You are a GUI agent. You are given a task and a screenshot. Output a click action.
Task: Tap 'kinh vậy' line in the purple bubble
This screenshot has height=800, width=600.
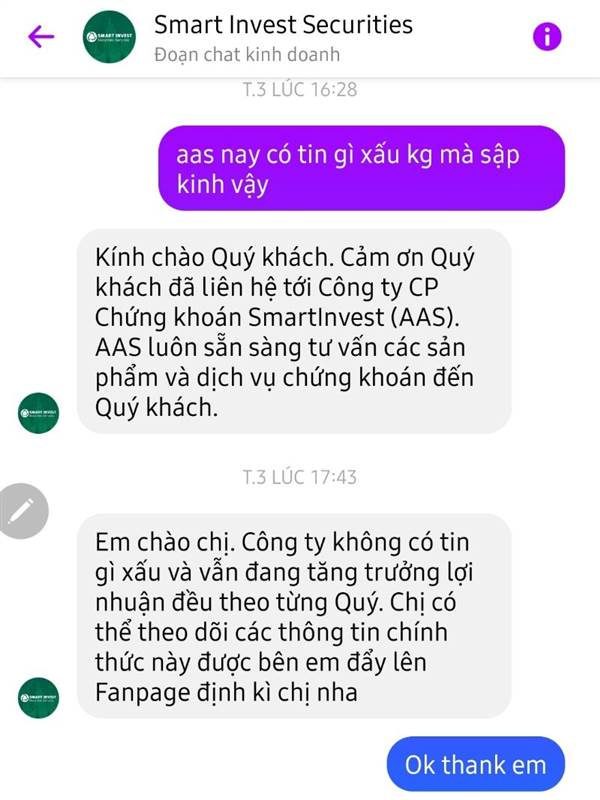[x=222, y=185]
